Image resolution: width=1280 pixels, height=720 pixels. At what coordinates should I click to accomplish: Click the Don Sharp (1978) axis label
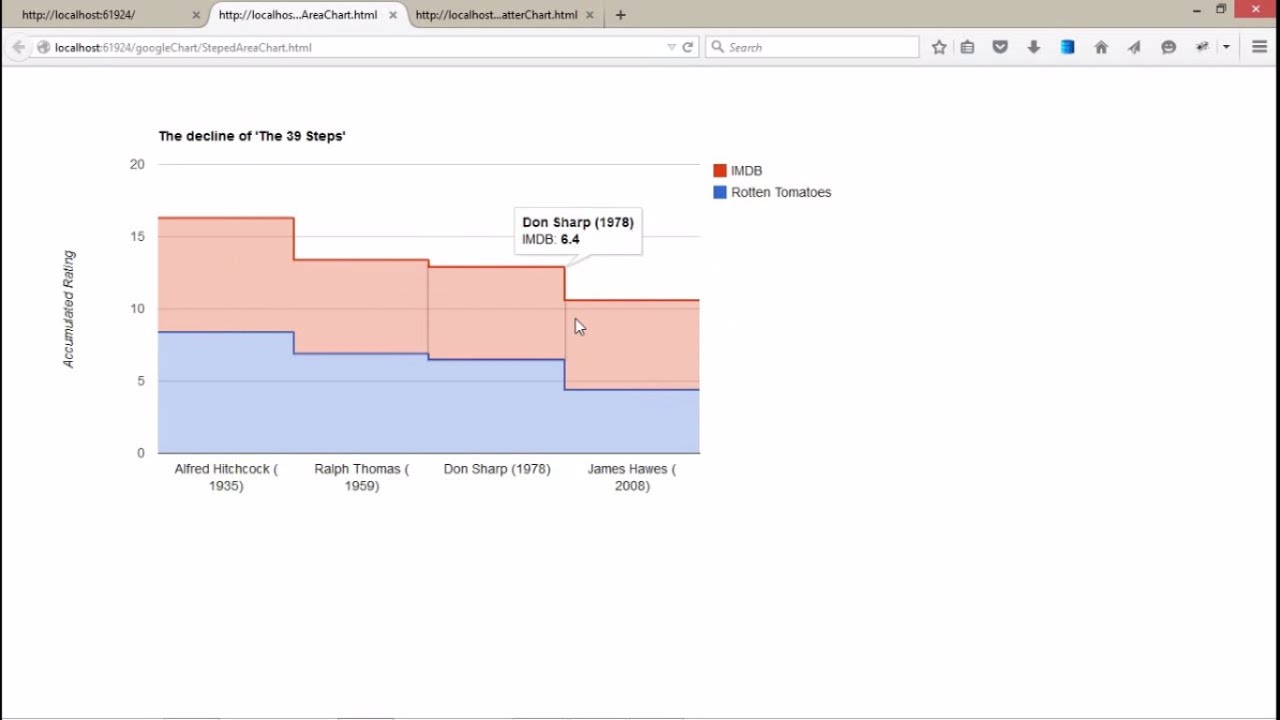pyautogui.click(x=497, y=469)
